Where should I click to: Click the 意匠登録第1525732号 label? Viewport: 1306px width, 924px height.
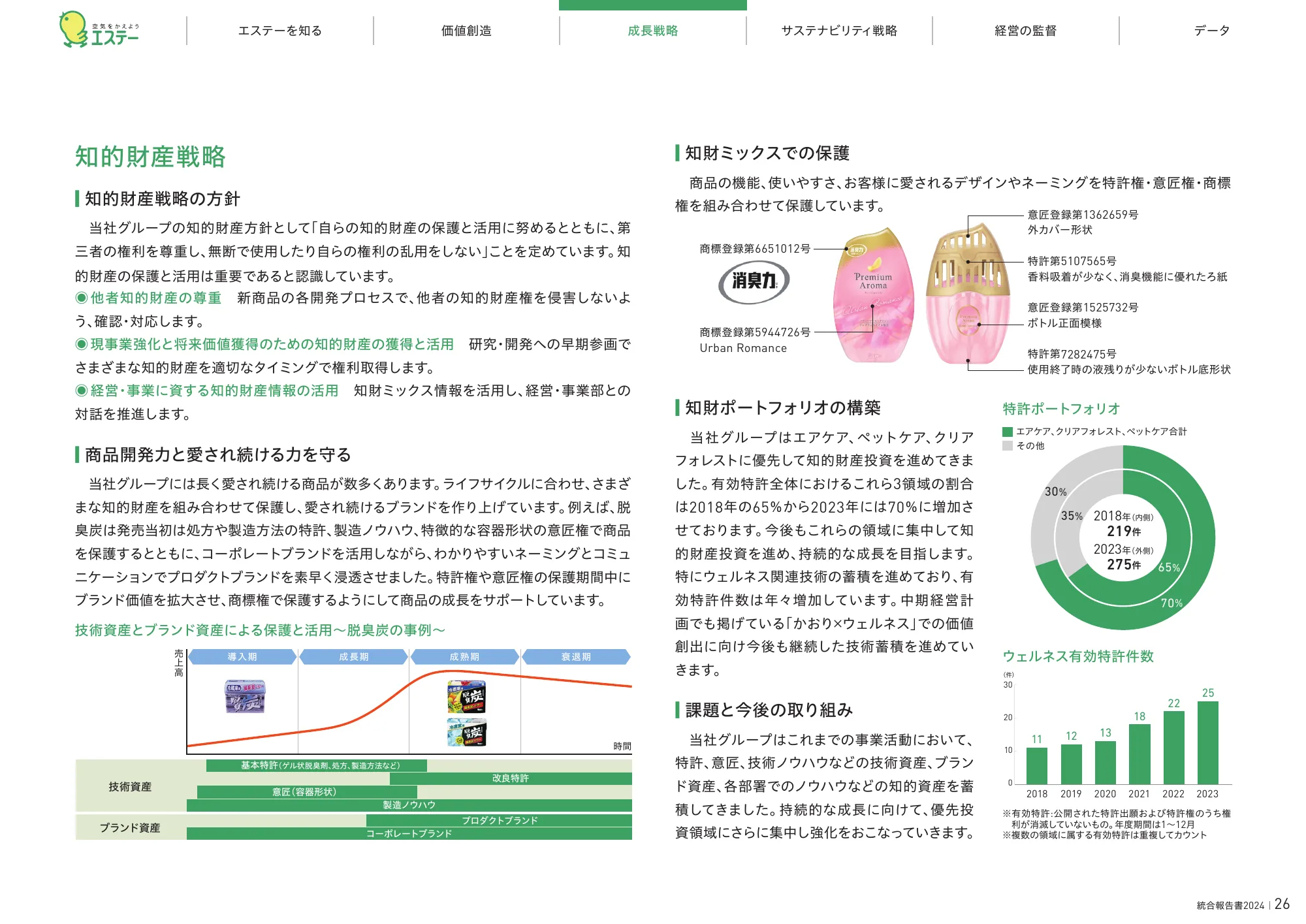[1083, 307]
